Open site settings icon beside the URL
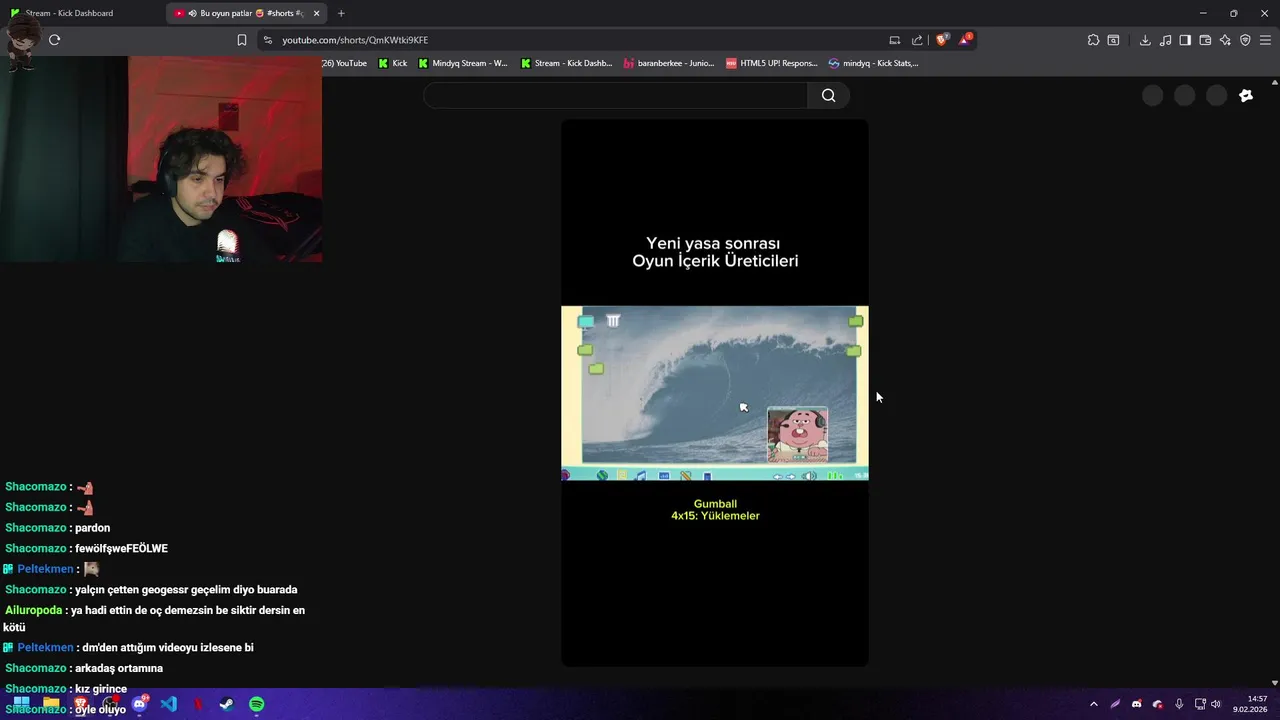1280x720 pixels. pyautogui.click(x=267, y=40)
